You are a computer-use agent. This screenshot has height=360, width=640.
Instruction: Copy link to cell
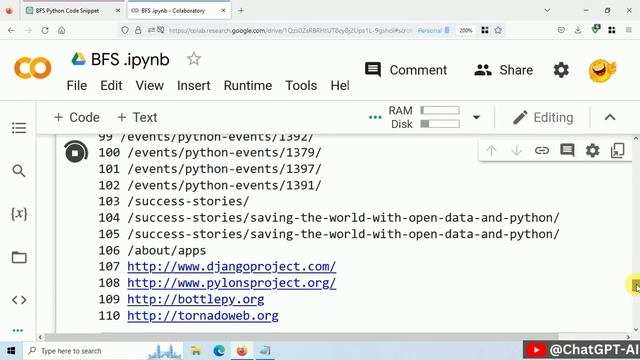542,151
